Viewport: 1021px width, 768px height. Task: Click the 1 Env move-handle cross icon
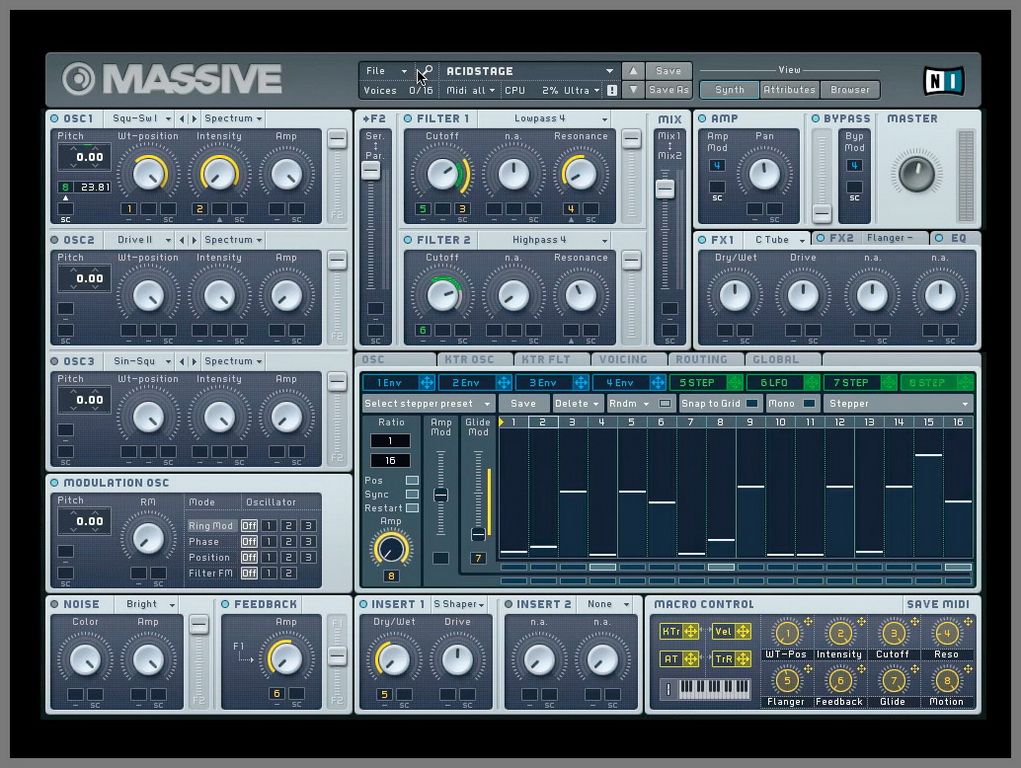pos(427,383)
